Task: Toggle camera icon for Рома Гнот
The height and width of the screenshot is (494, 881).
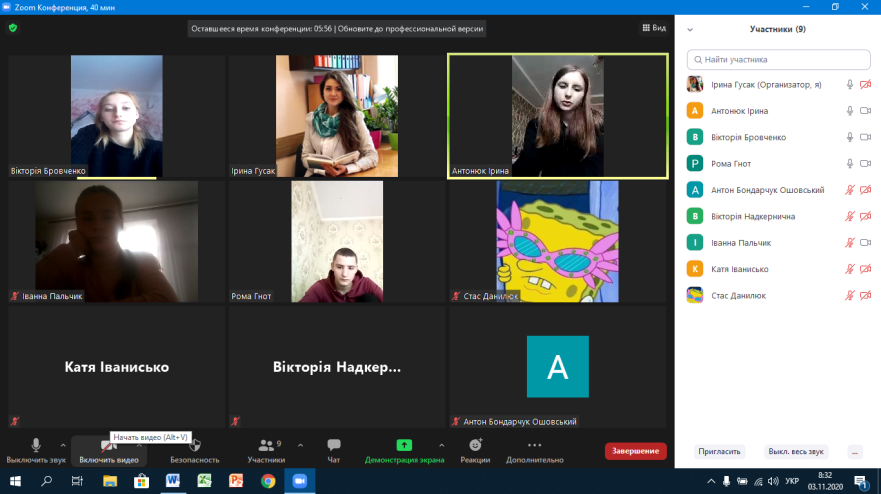Action: click(865, 164)
